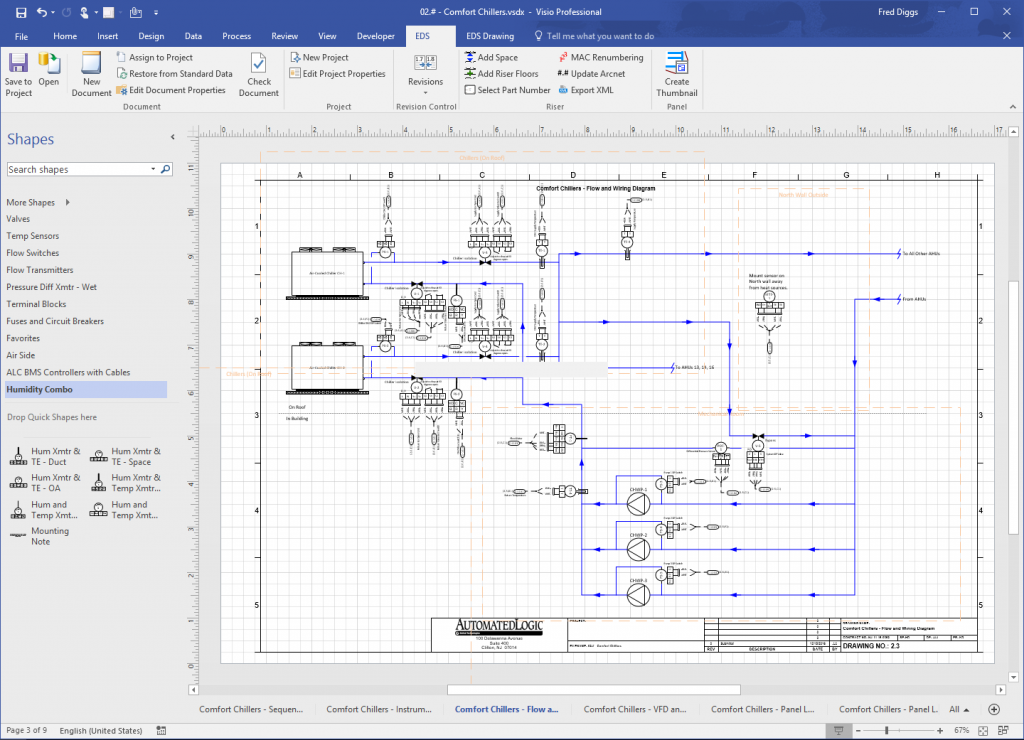Screen dimensions: 1024x740
Task: Open search shapes dropdown arrow
Action: click(153, 169)
